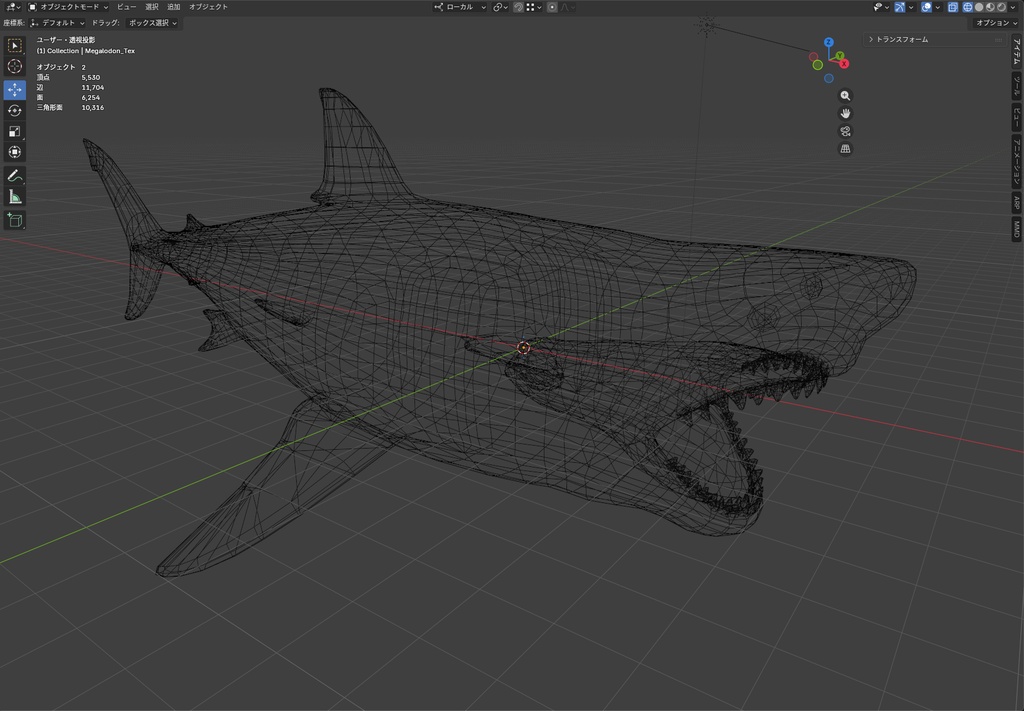Toggle X-ray mode button

953,7
